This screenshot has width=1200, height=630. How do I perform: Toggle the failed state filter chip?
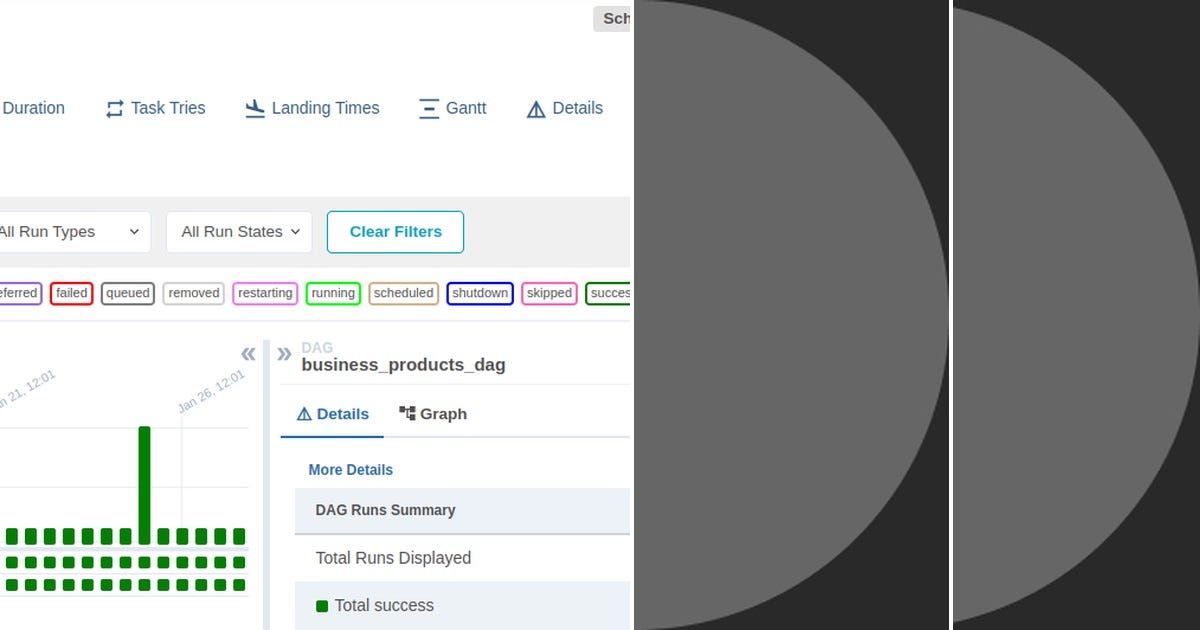[x=71, y=293]
